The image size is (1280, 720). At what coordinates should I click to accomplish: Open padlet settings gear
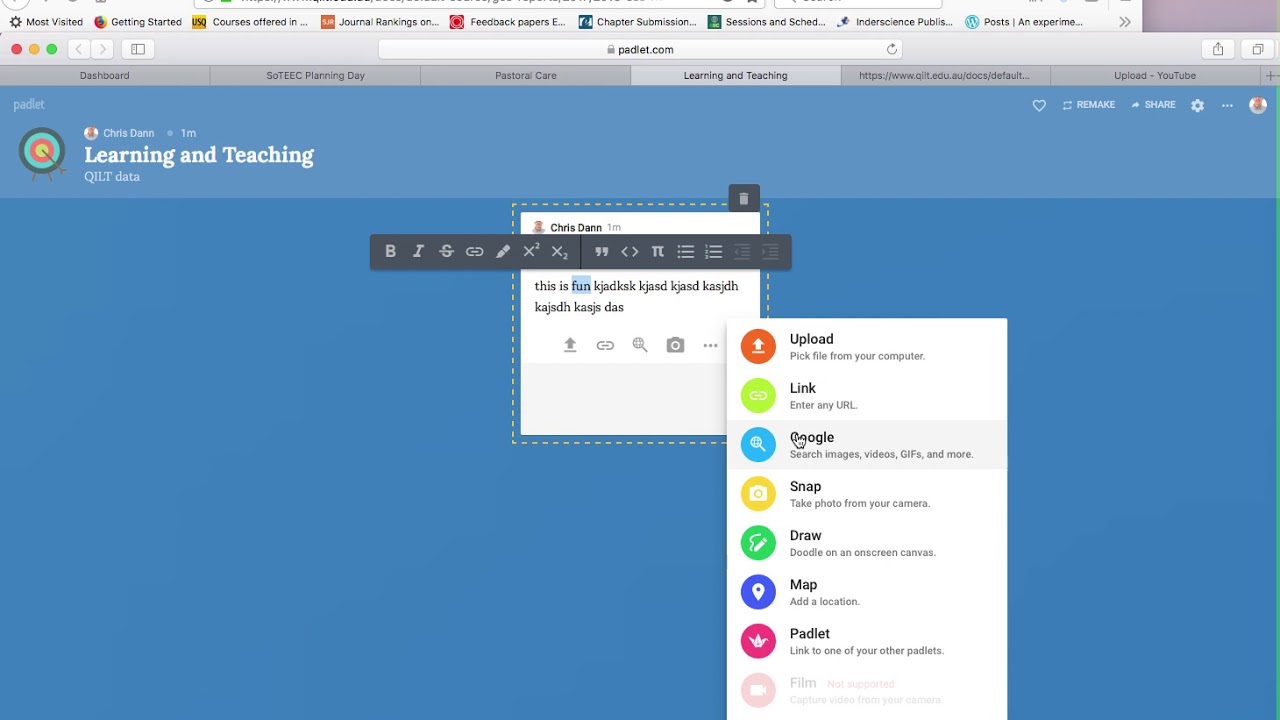(x=1197, y=105)
